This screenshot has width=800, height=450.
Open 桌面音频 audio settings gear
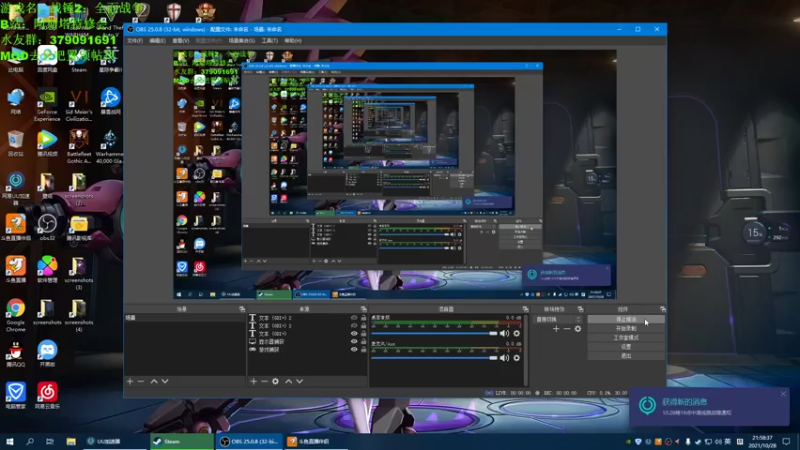[x=516, y=333]
